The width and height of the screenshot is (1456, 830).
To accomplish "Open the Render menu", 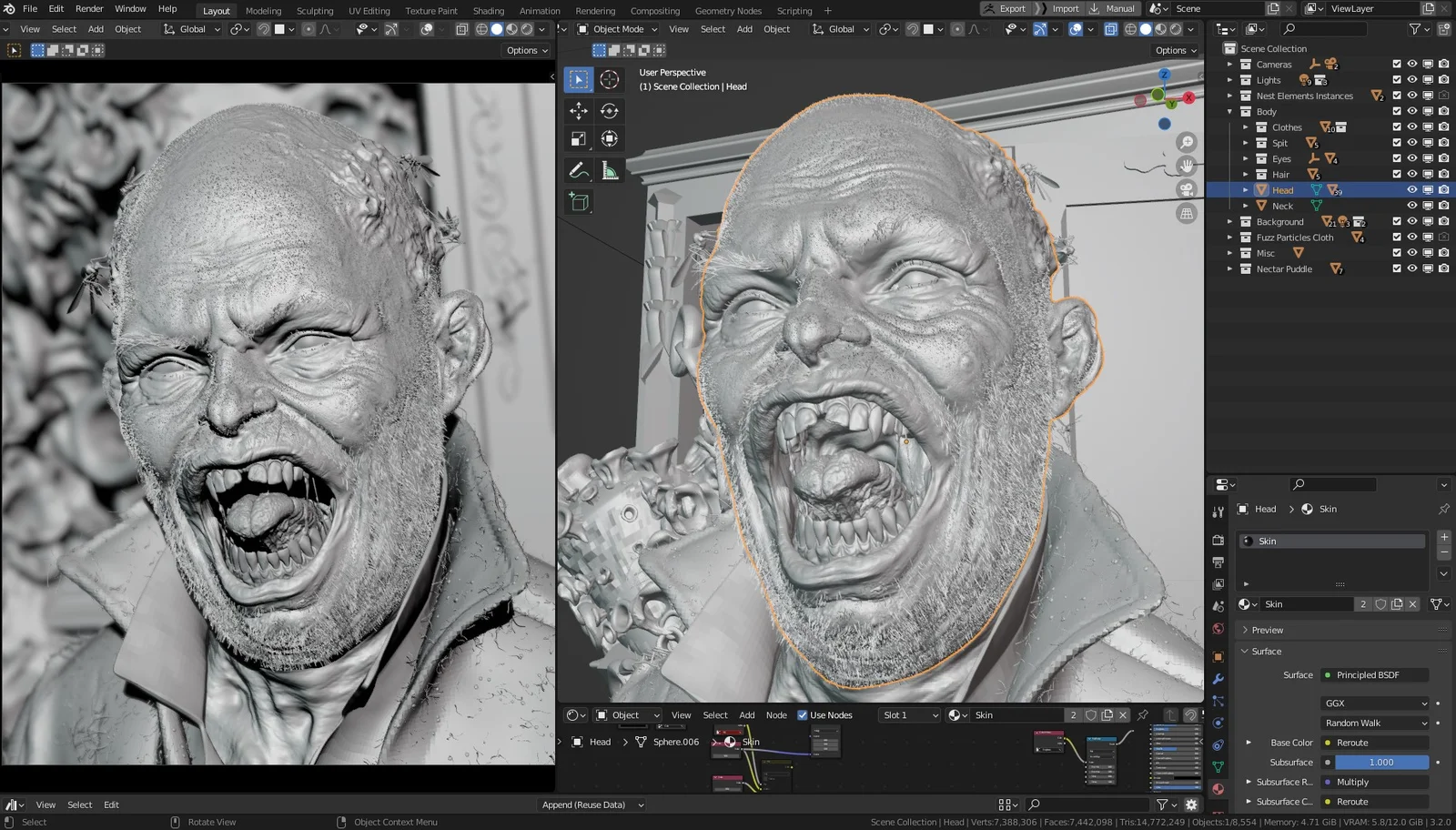I will pyautogui.click(x=88, y=8).
